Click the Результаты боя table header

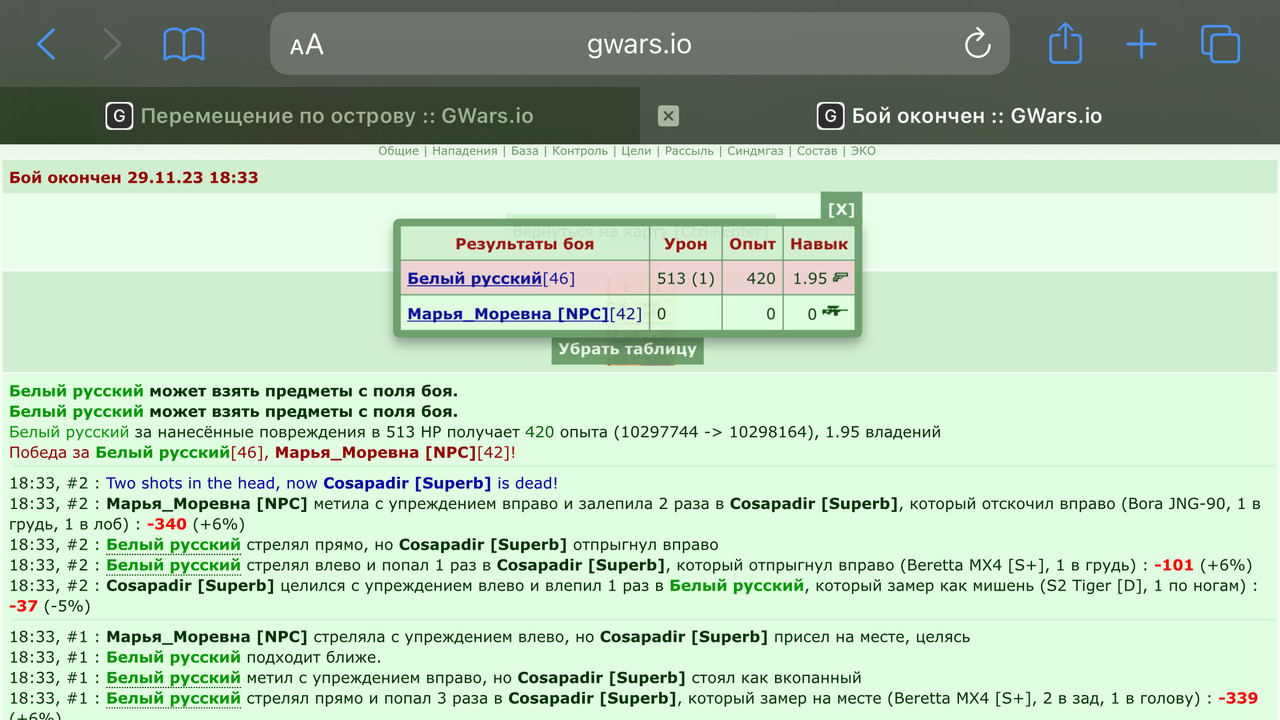coord(525,244)
